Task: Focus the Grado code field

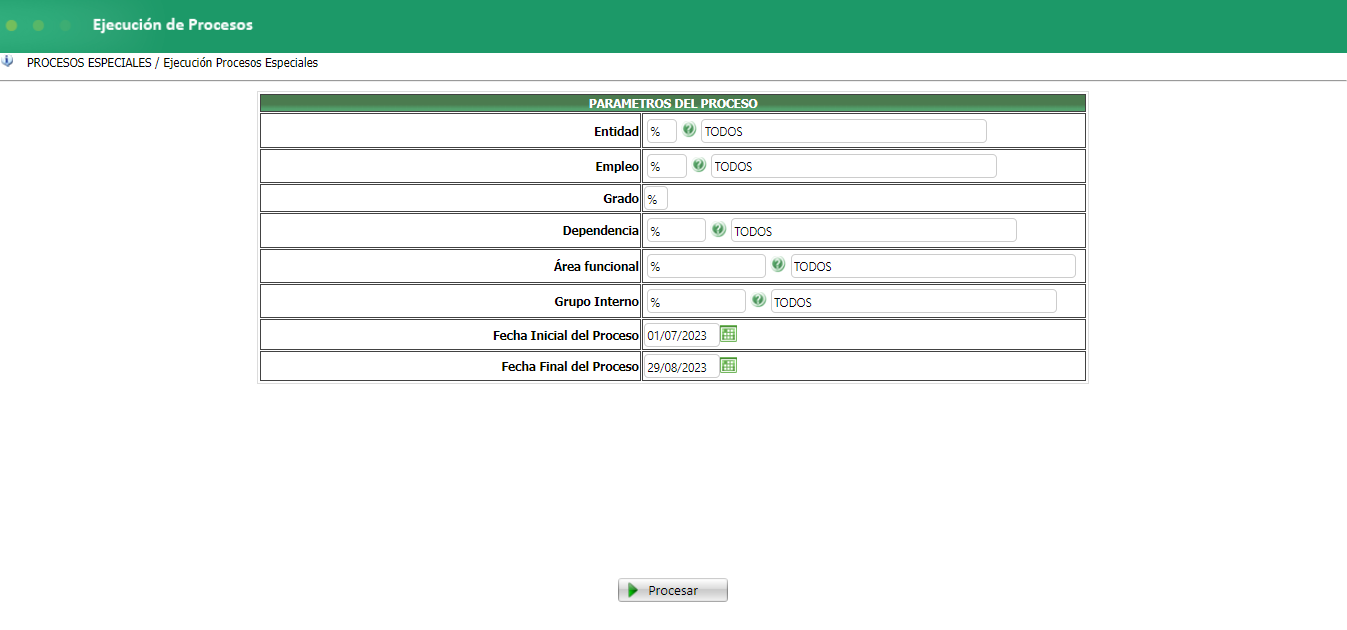Action: (656, 198)
